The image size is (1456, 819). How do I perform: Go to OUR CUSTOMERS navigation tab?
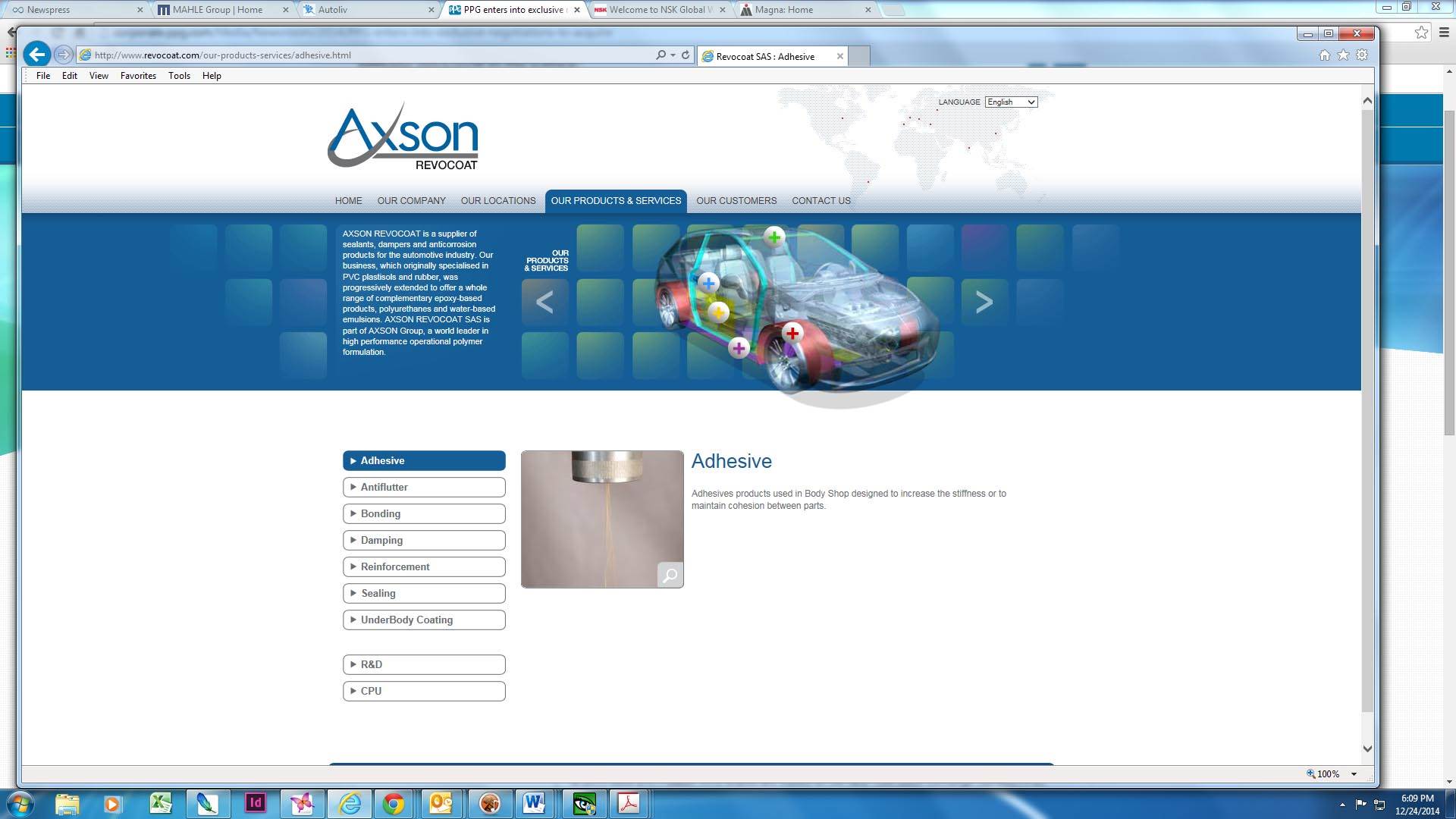pos(736,201)
